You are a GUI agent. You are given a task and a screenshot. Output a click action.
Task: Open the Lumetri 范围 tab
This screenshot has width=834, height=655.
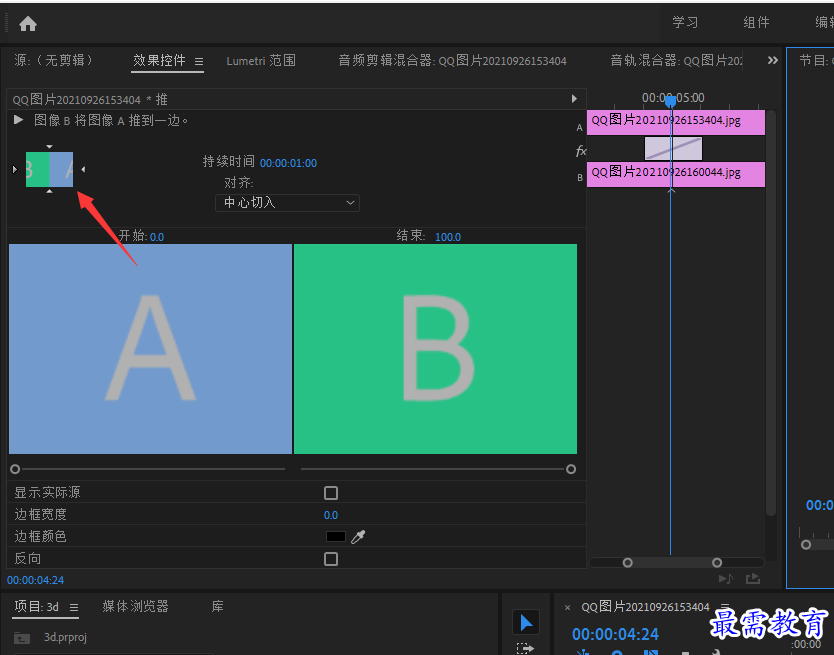[x=261, y=61]
